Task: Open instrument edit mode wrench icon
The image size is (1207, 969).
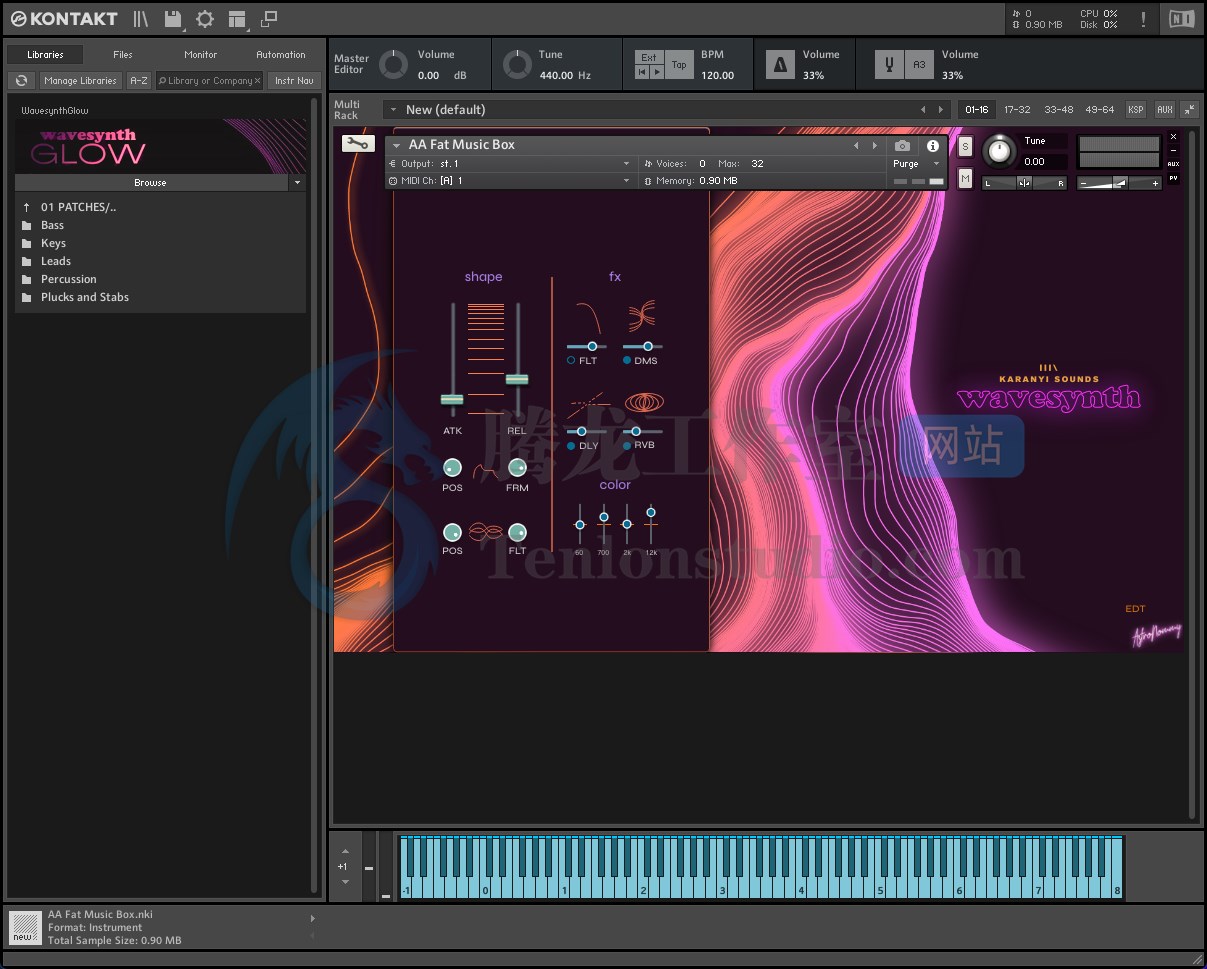Action: (x=357, y=144)
